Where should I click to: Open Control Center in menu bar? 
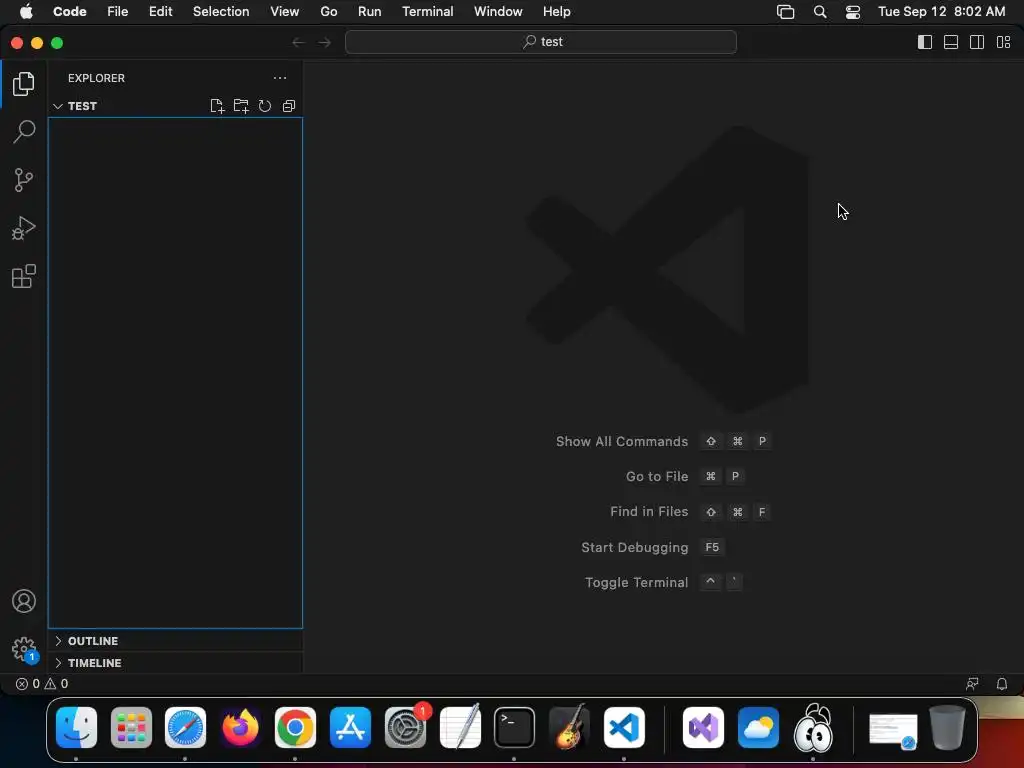click(x=853, y=12)
